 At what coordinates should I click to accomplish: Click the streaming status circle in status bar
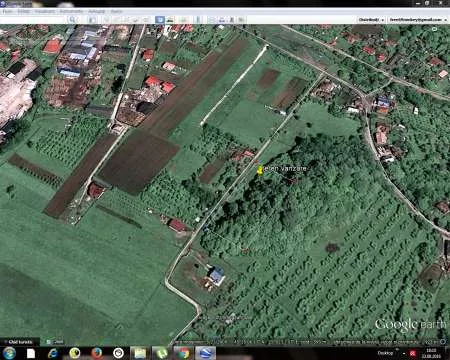[x=443, y=342]
